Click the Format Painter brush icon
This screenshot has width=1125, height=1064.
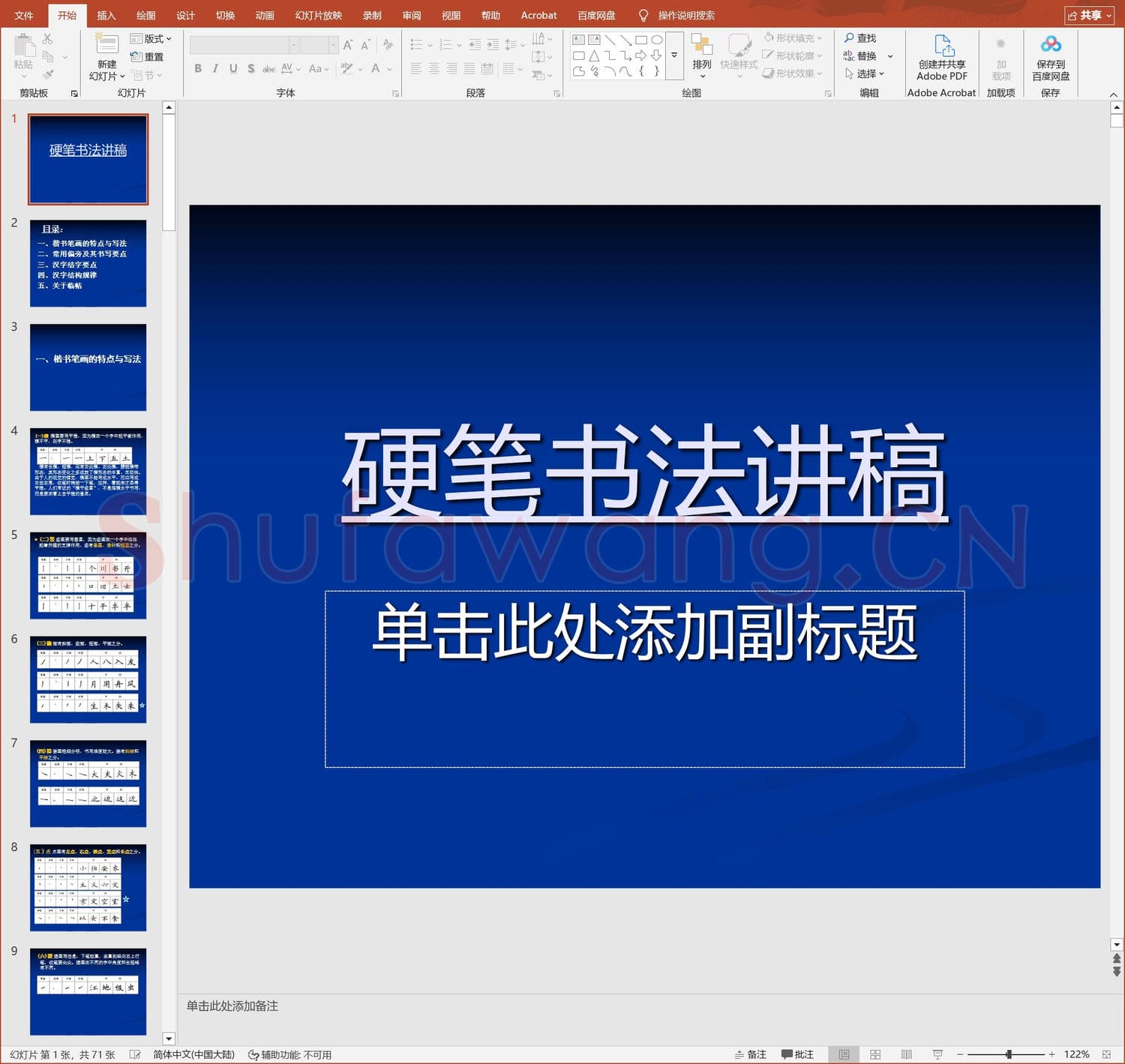[48, 74]
